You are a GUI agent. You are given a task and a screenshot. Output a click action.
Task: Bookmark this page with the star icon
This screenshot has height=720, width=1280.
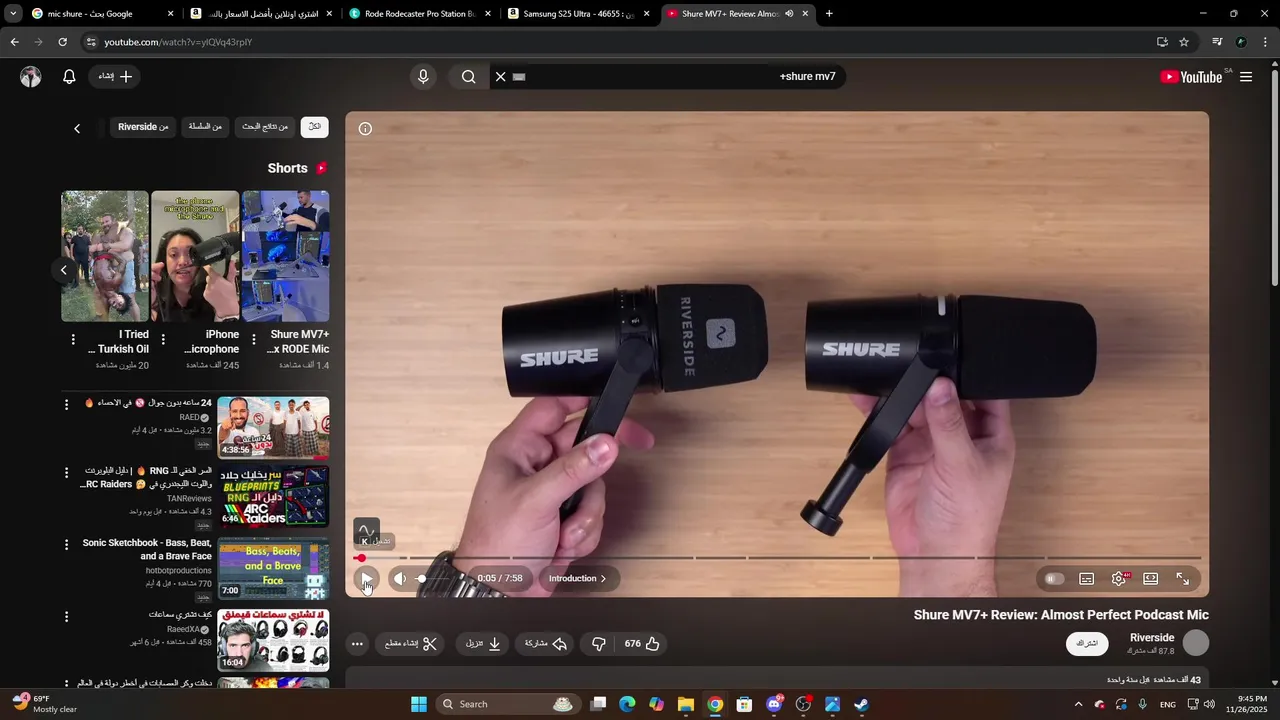[x=1184, y=42]
